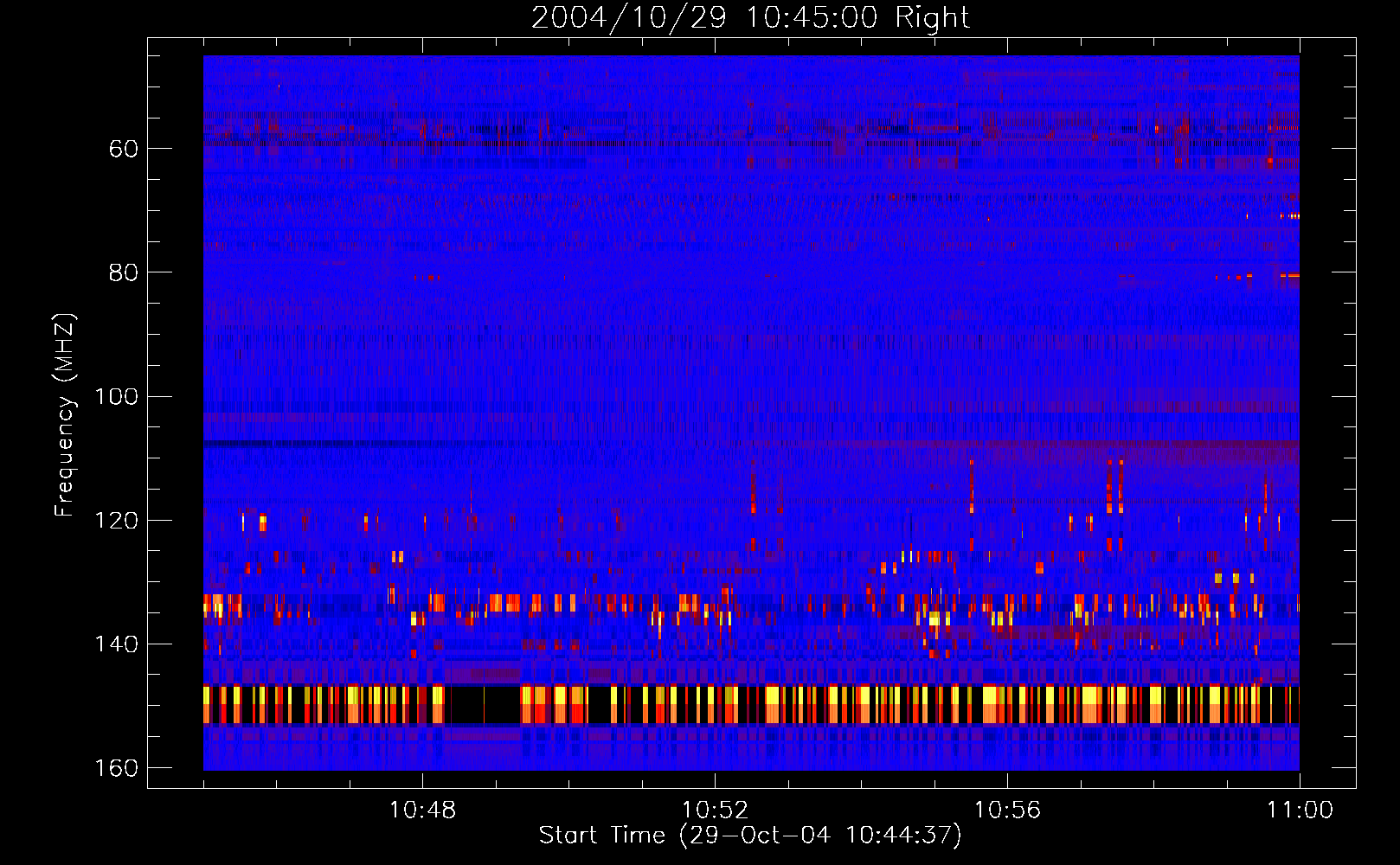Select the 140 frequency tick label
This screenshot has height=865, width=1400.
pos(116,644)
